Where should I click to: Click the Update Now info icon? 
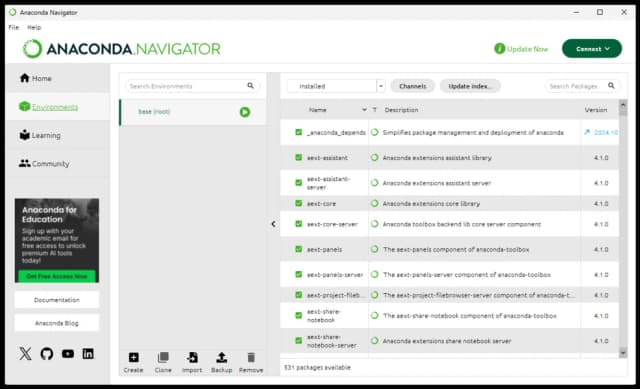(x=500, y=49)
